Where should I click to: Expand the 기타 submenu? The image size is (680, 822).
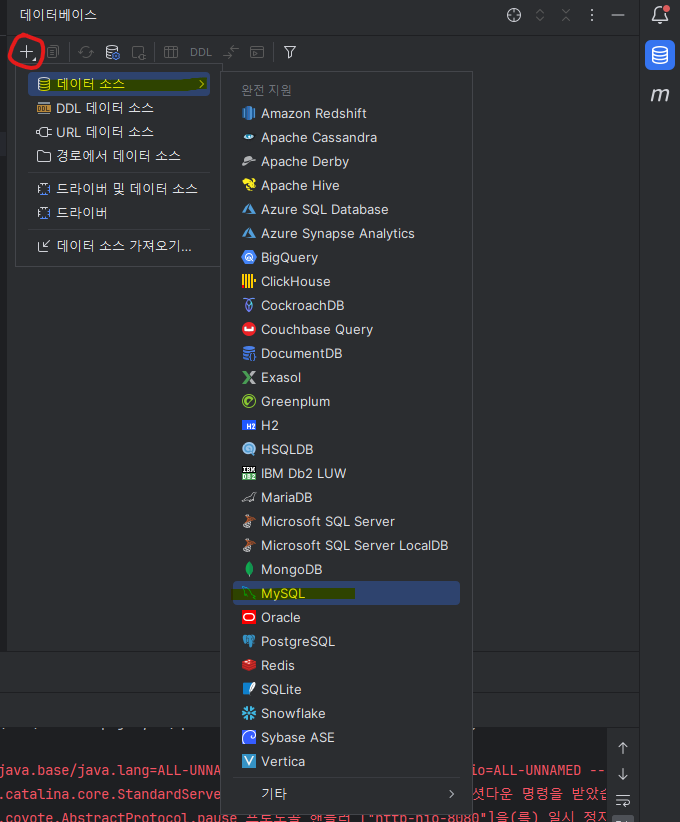pyautogui.click(x=347, y=794)
